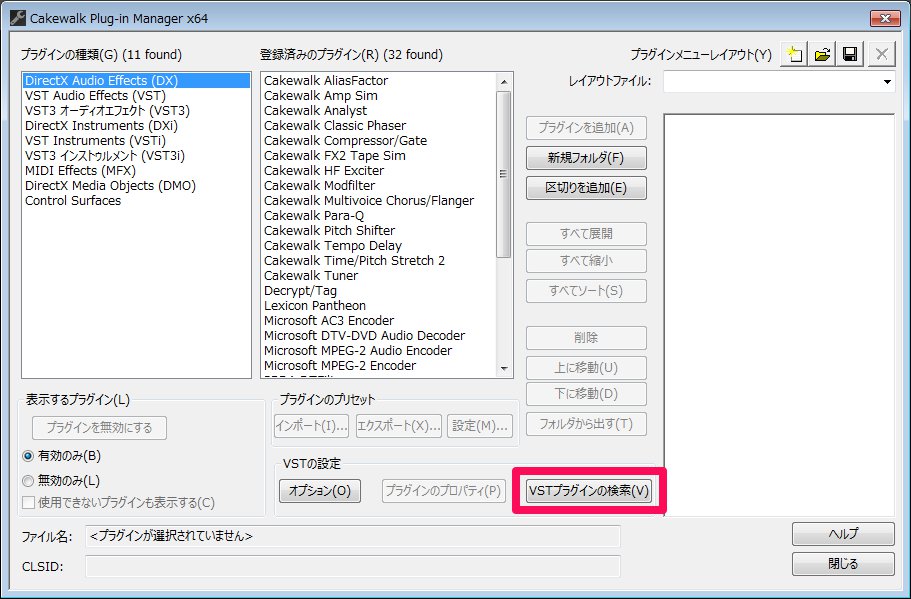Click the delete layout X icon
Viewport: 911px width, 599px height.
(x=881, y=55)
